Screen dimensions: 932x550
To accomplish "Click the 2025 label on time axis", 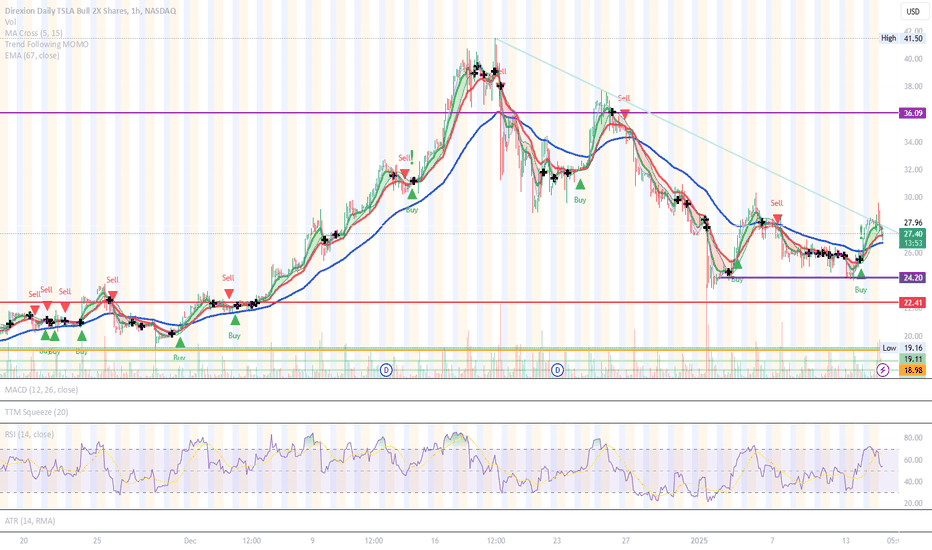I will point(699,540).
